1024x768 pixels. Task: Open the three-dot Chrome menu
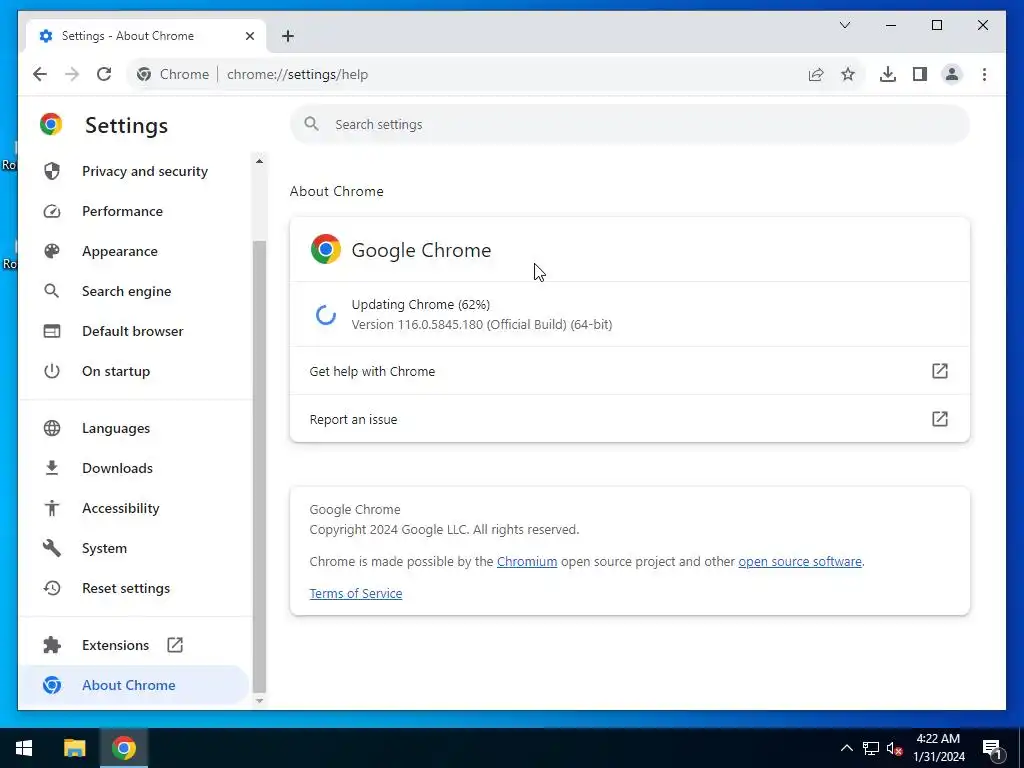pyautogui.click(x=984, y=74)
